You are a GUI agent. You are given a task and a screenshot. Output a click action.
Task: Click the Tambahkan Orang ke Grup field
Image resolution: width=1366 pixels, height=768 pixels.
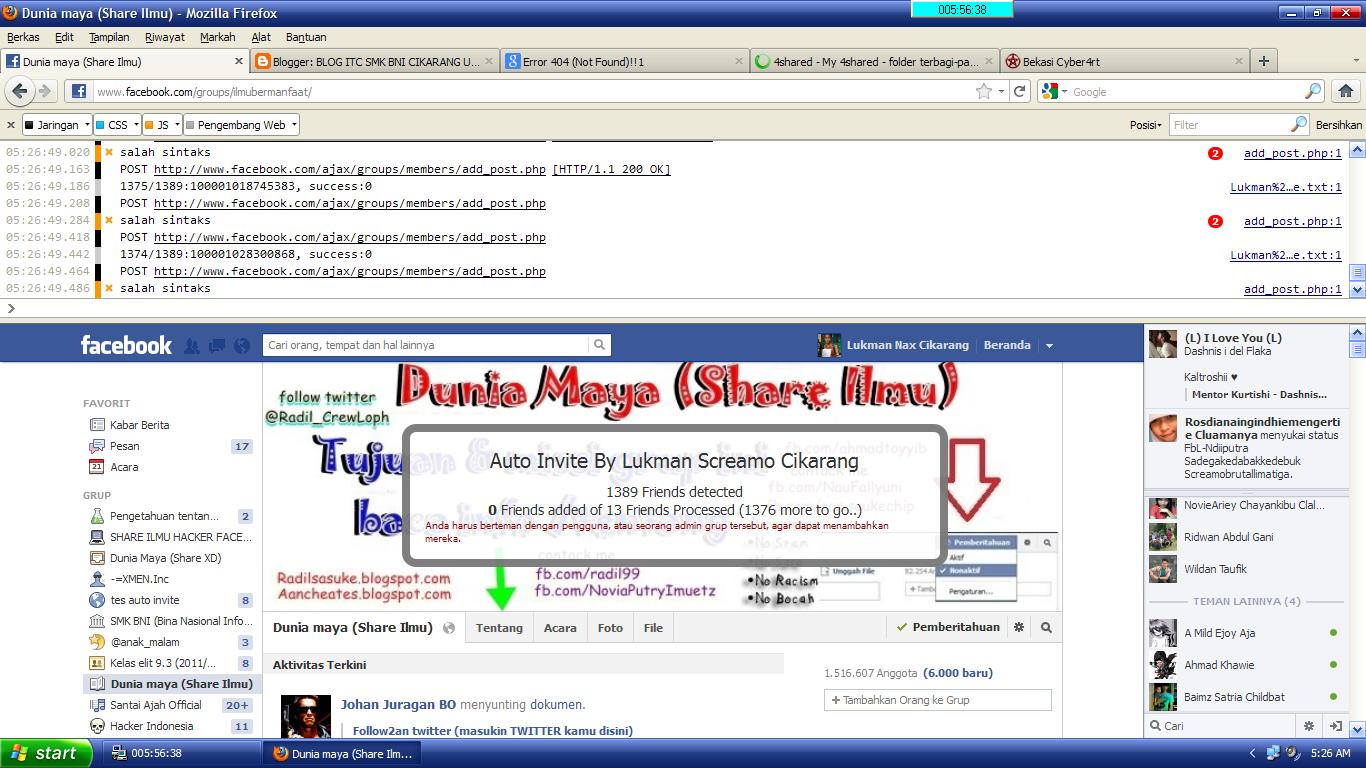(x=937, y=700)
